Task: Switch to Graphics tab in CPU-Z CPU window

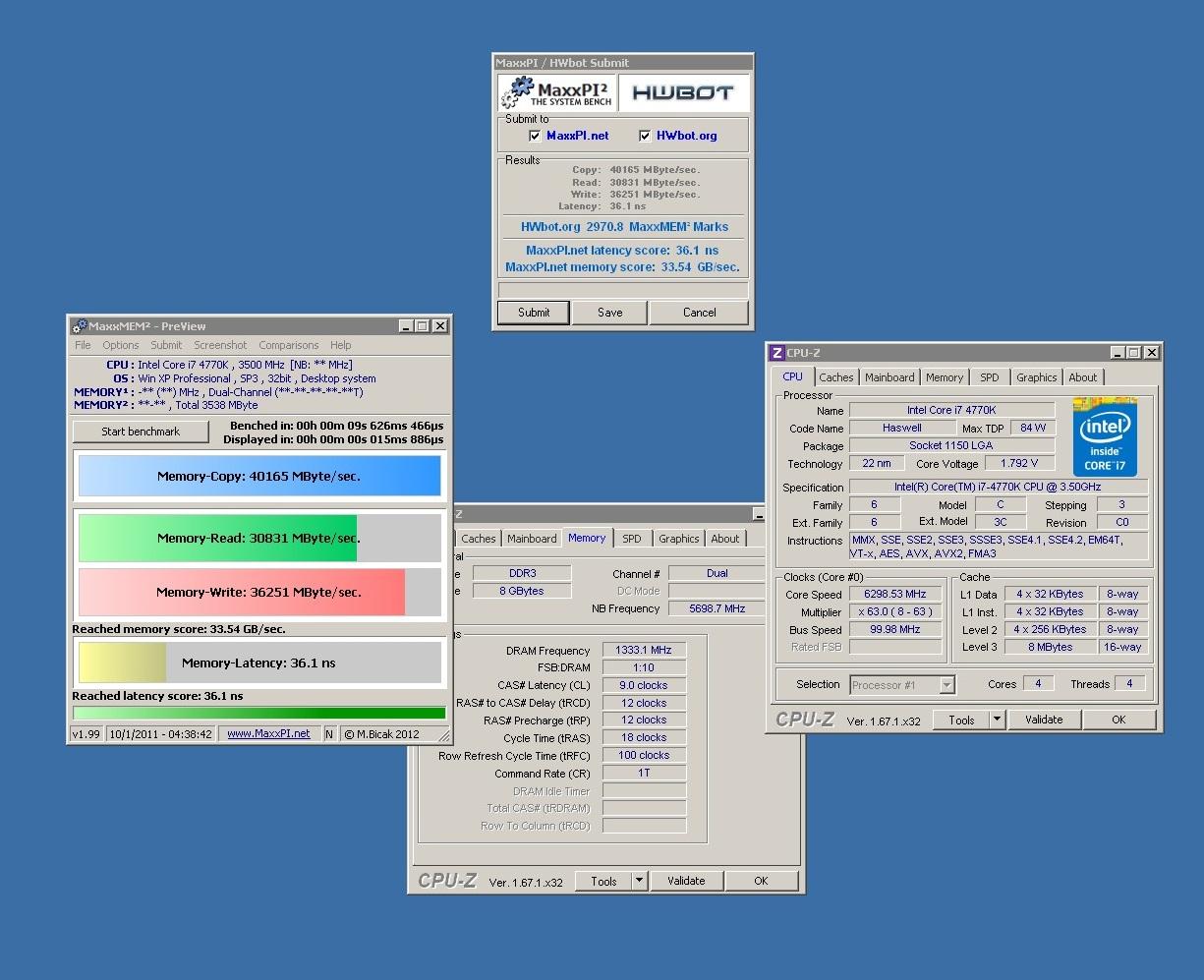Action: 1037,377
